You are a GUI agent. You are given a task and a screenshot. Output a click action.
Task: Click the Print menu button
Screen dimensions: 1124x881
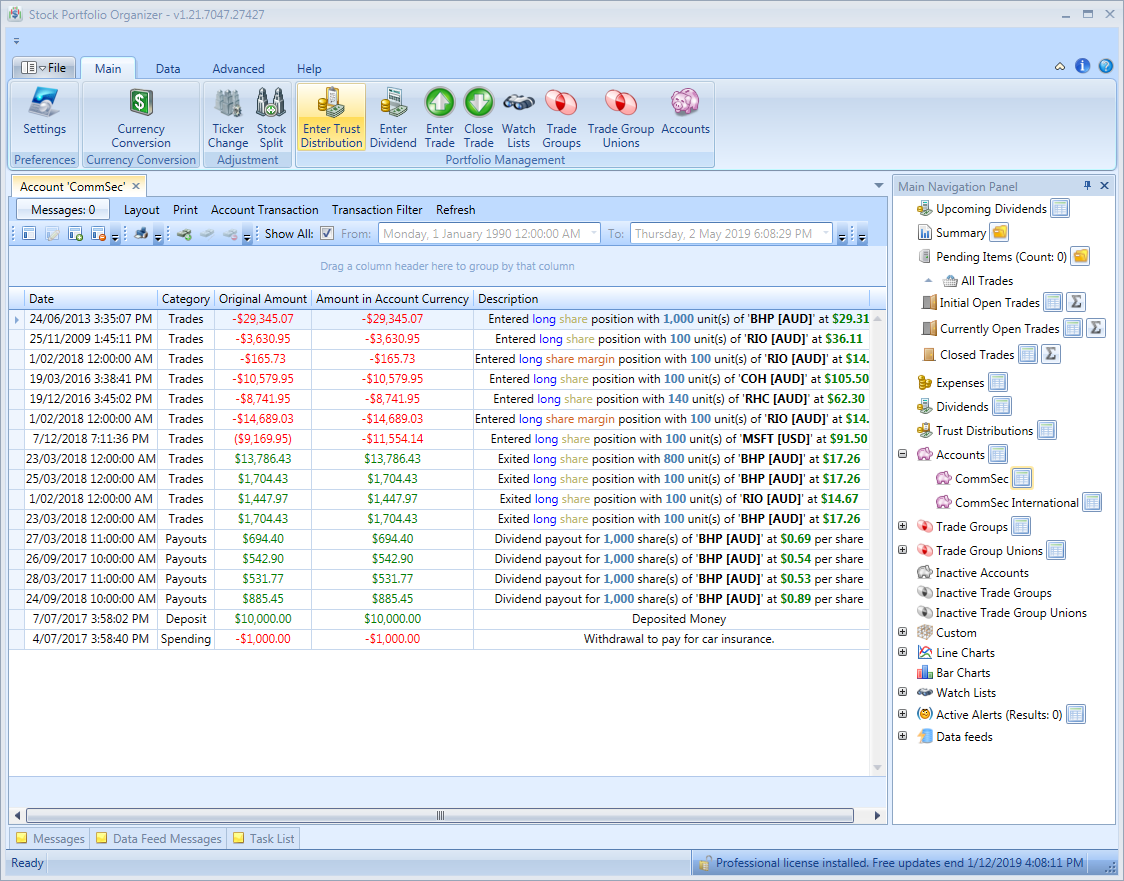tap(185, 209)
